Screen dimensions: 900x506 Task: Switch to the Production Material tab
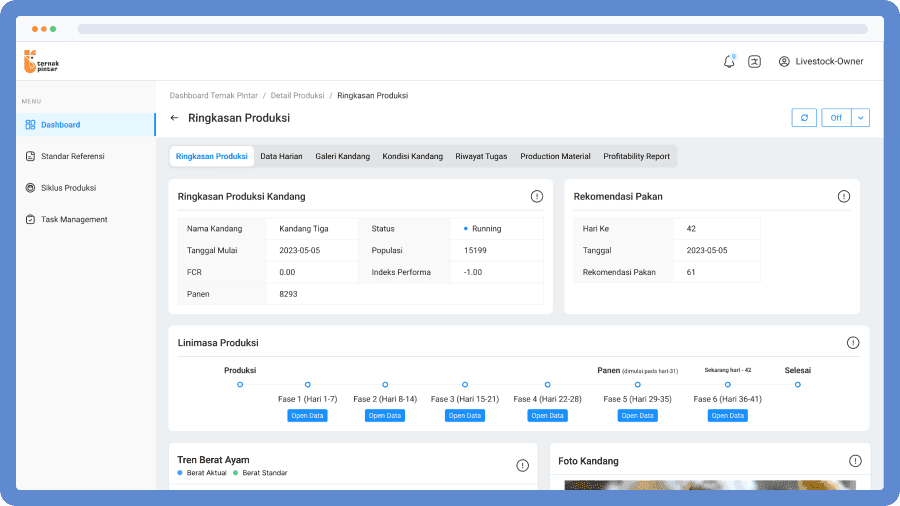coord(555,156)
